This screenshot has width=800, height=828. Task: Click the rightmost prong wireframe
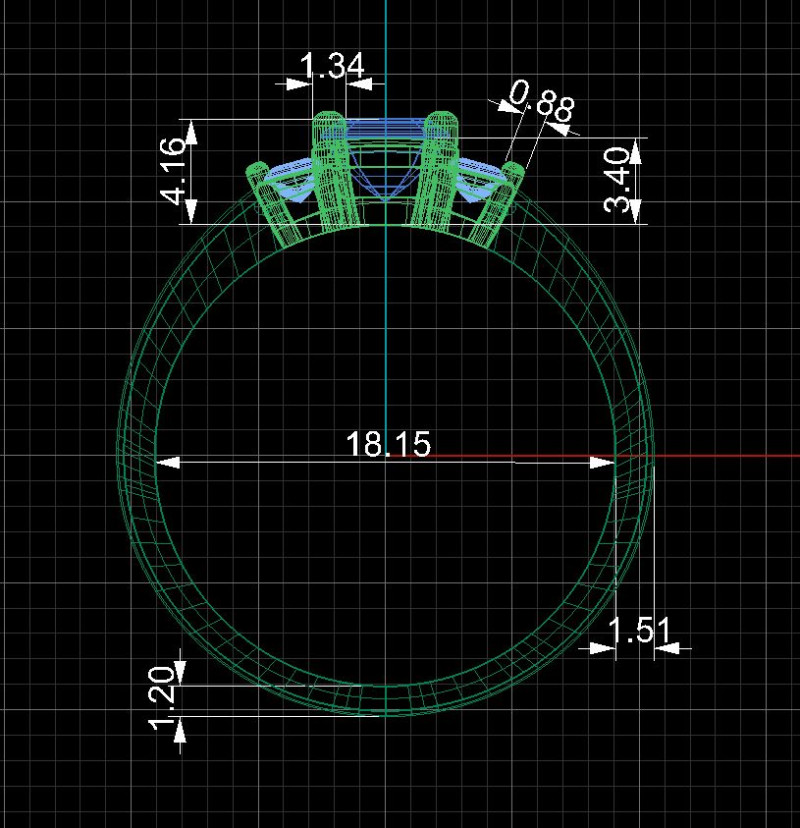(x=513, y=195)
